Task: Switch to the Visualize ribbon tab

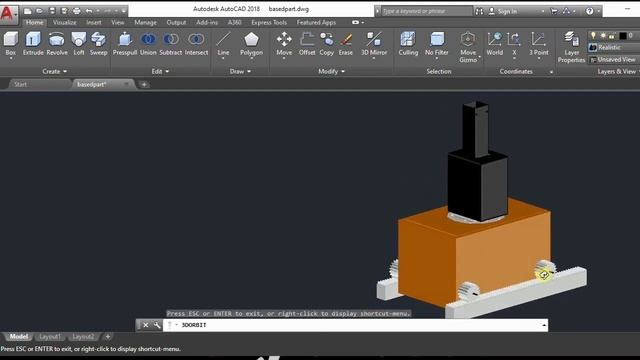Action: click(x=64, y=22)
